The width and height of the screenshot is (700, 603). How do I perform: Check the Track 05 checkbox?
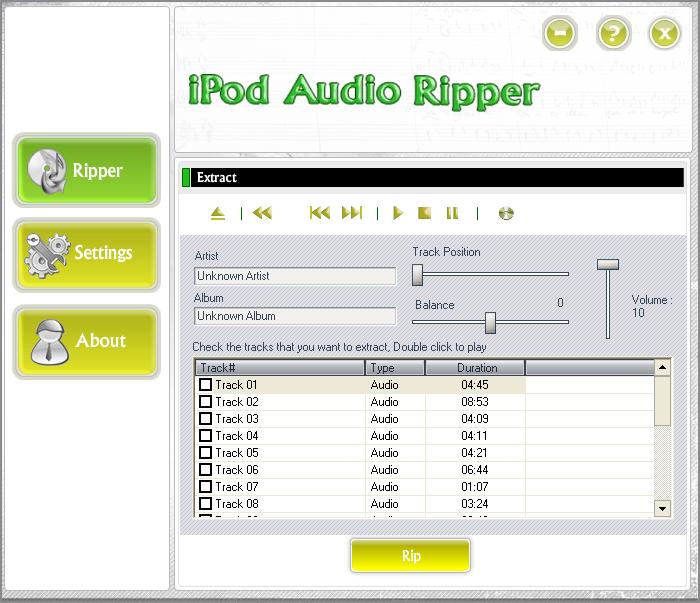pos(205,453)
